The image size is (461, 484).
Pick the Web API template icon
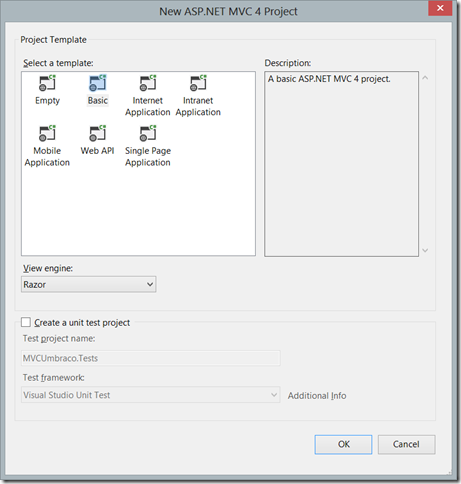tap(98, 133)
